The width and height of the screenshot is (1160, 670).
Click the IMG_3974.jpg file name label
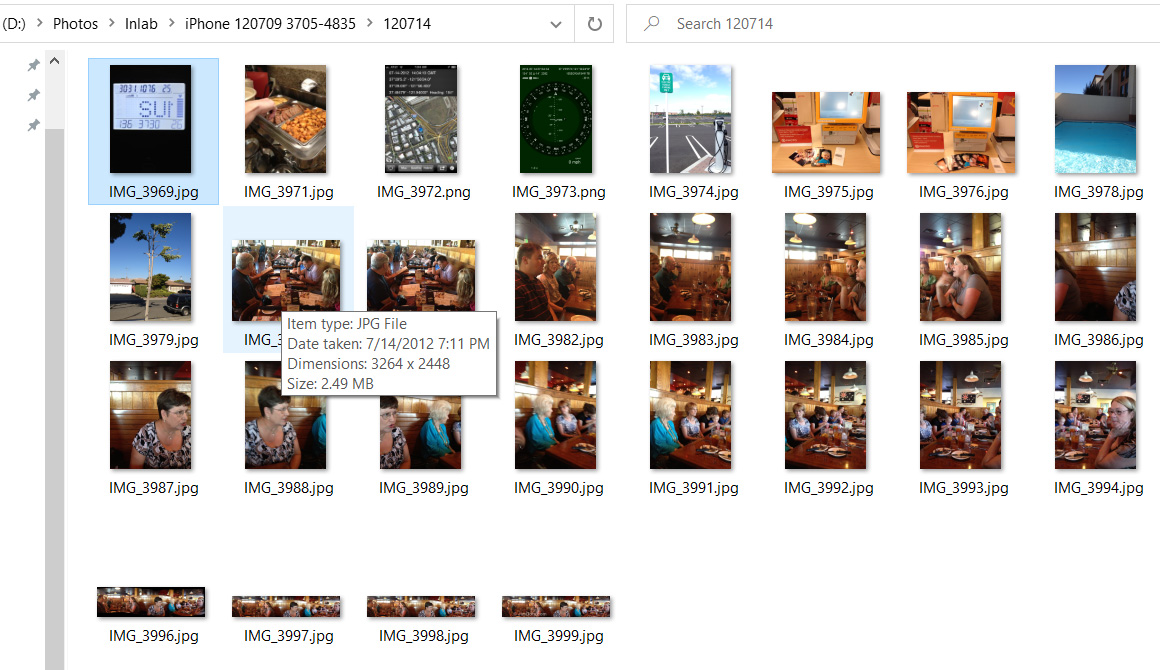click(694, 192)
